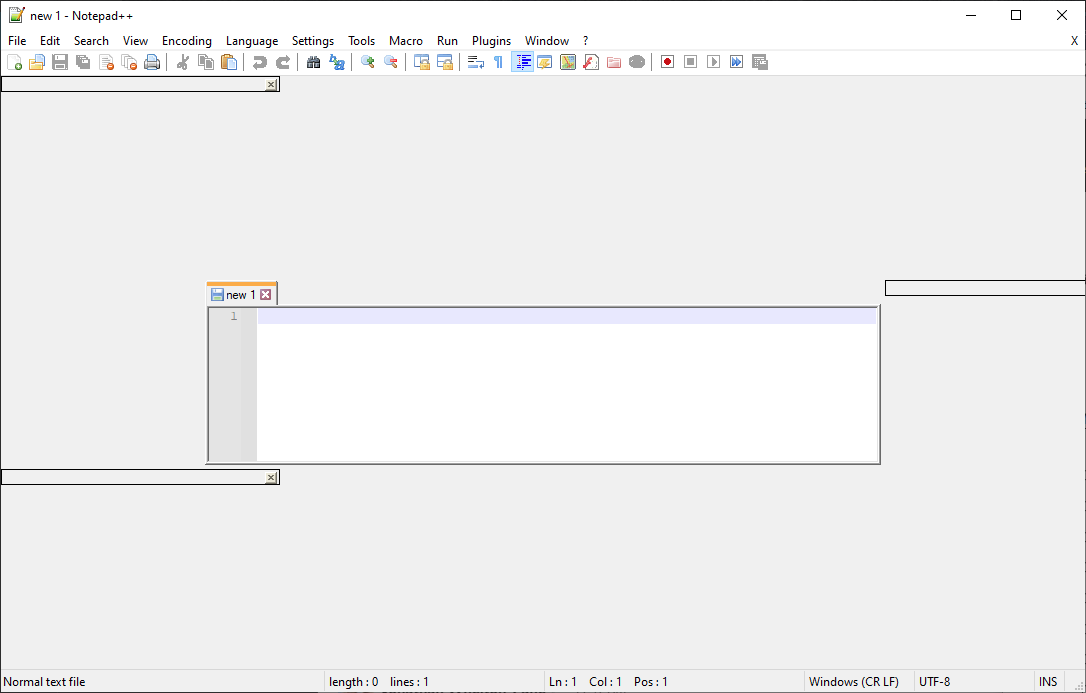Click the Zoom Out magnifier icon
Screen dimensions: 1086x693
coord(391,62)
